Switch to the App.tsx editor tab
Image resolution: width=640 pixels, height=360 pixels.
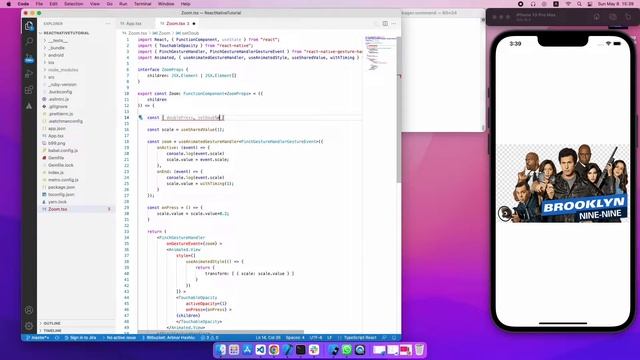click(134, 24)
